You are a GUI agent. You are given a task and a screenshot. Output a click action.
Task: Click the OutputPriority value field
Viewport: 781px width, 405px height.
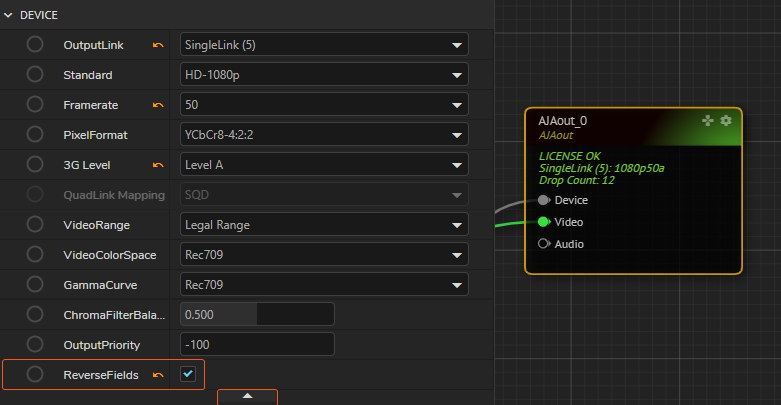[x=257, y=345]
